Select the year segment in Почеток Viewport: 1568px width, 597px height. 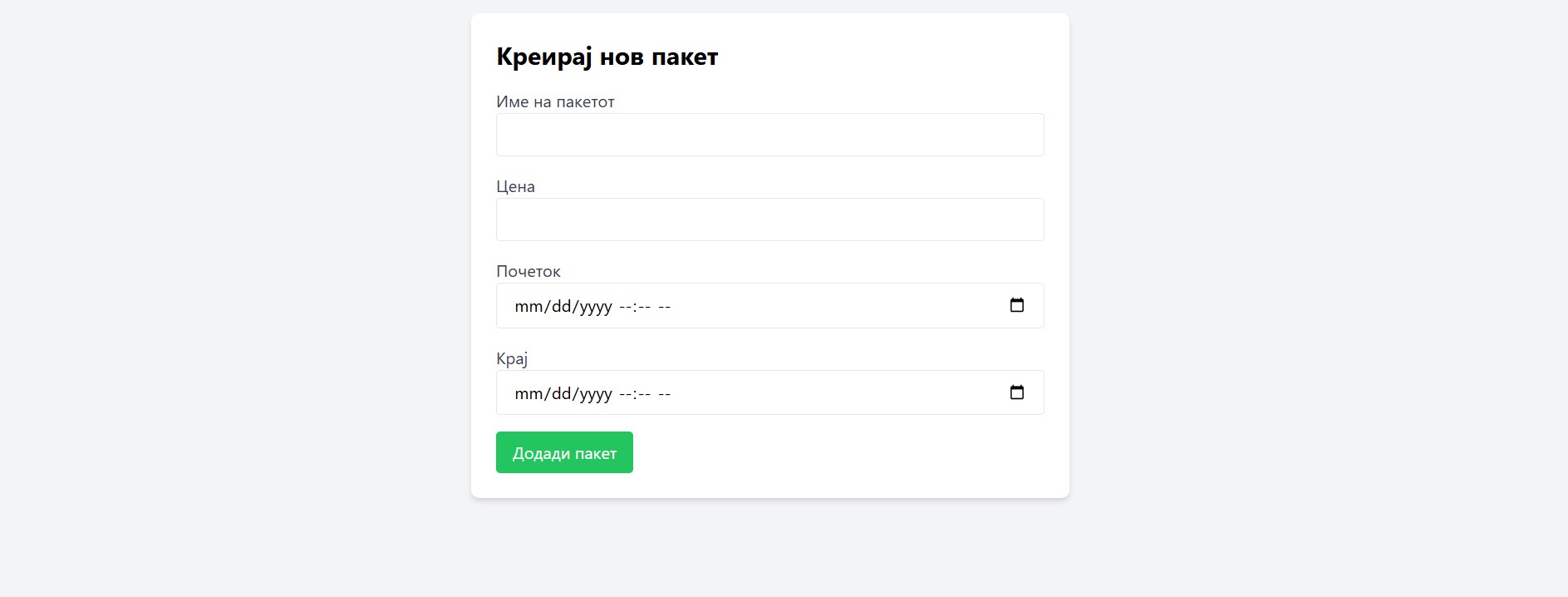(596, 306)
